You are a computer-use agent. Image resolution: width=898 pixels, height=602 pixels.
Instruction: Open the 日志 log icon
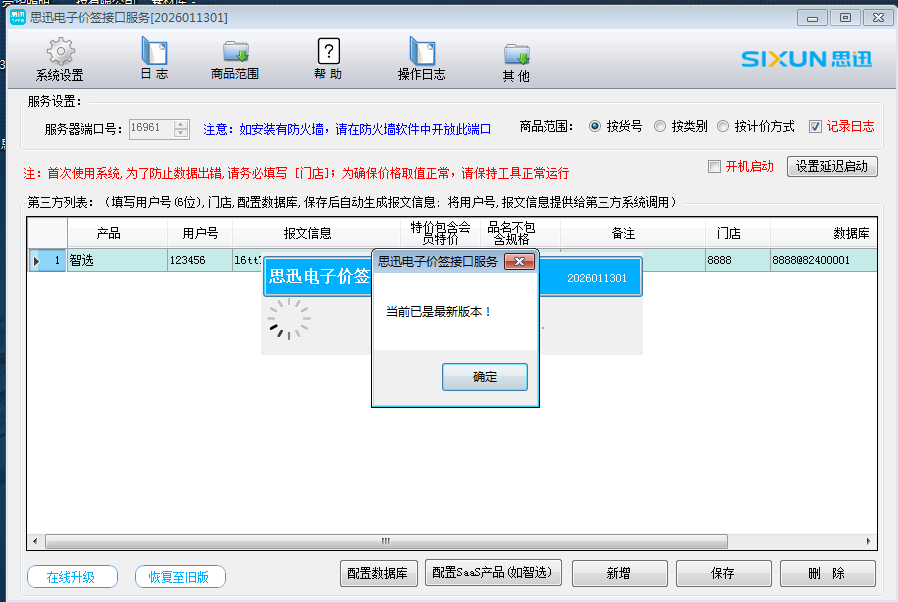coord(154,52)
